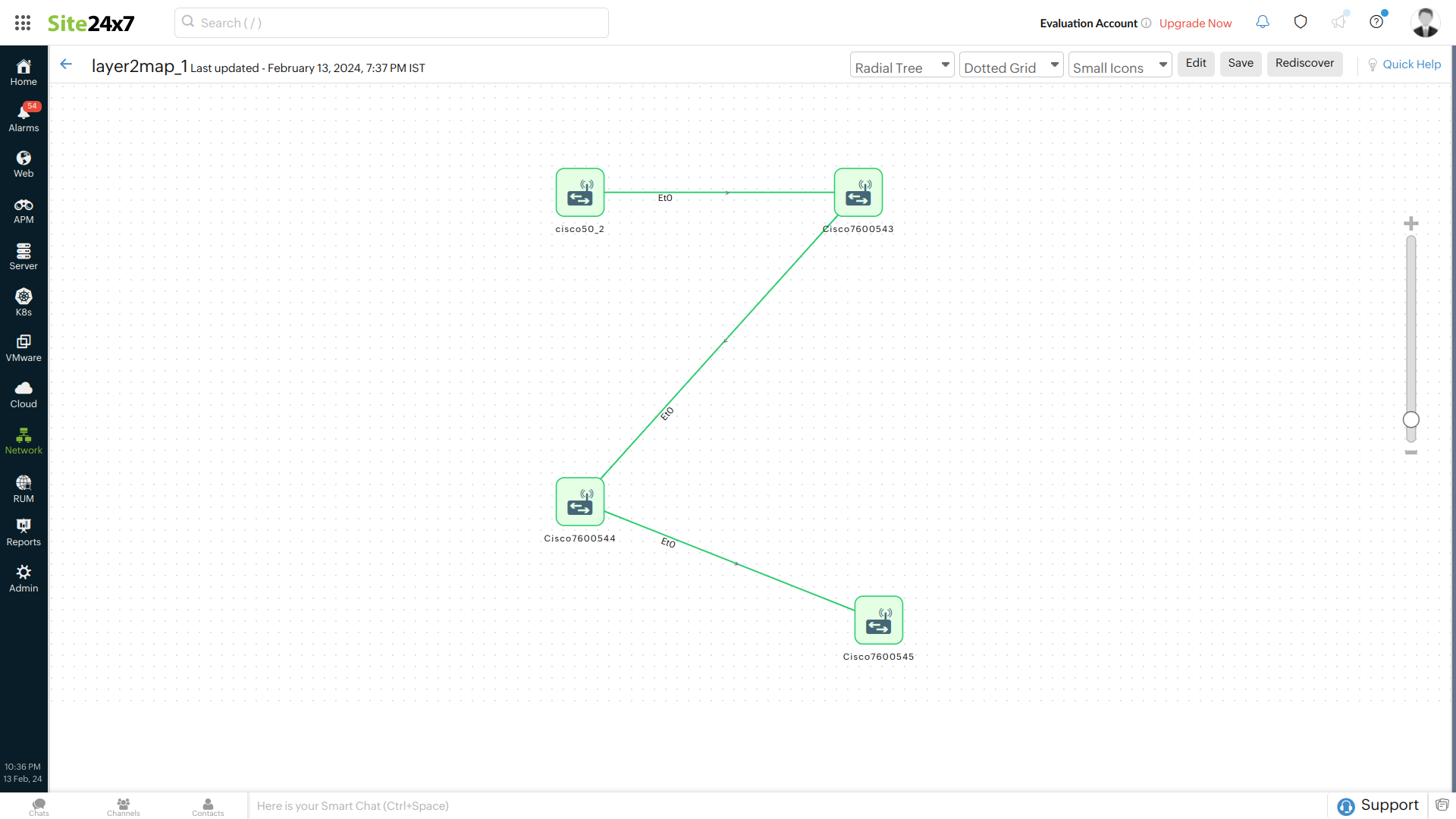Screen dimensions: 1456x819
Task: Open the Site24x7 apps grid icon
Action: pyautogui.click(x=22, y=23)
